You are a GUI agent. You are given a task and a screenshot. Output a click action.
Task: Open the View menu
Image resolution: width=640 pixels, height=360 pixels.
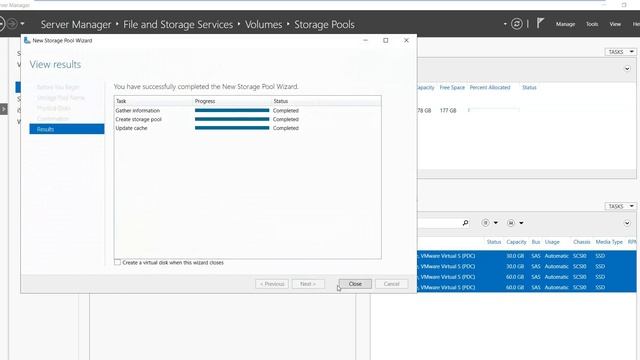pos(615,24)
